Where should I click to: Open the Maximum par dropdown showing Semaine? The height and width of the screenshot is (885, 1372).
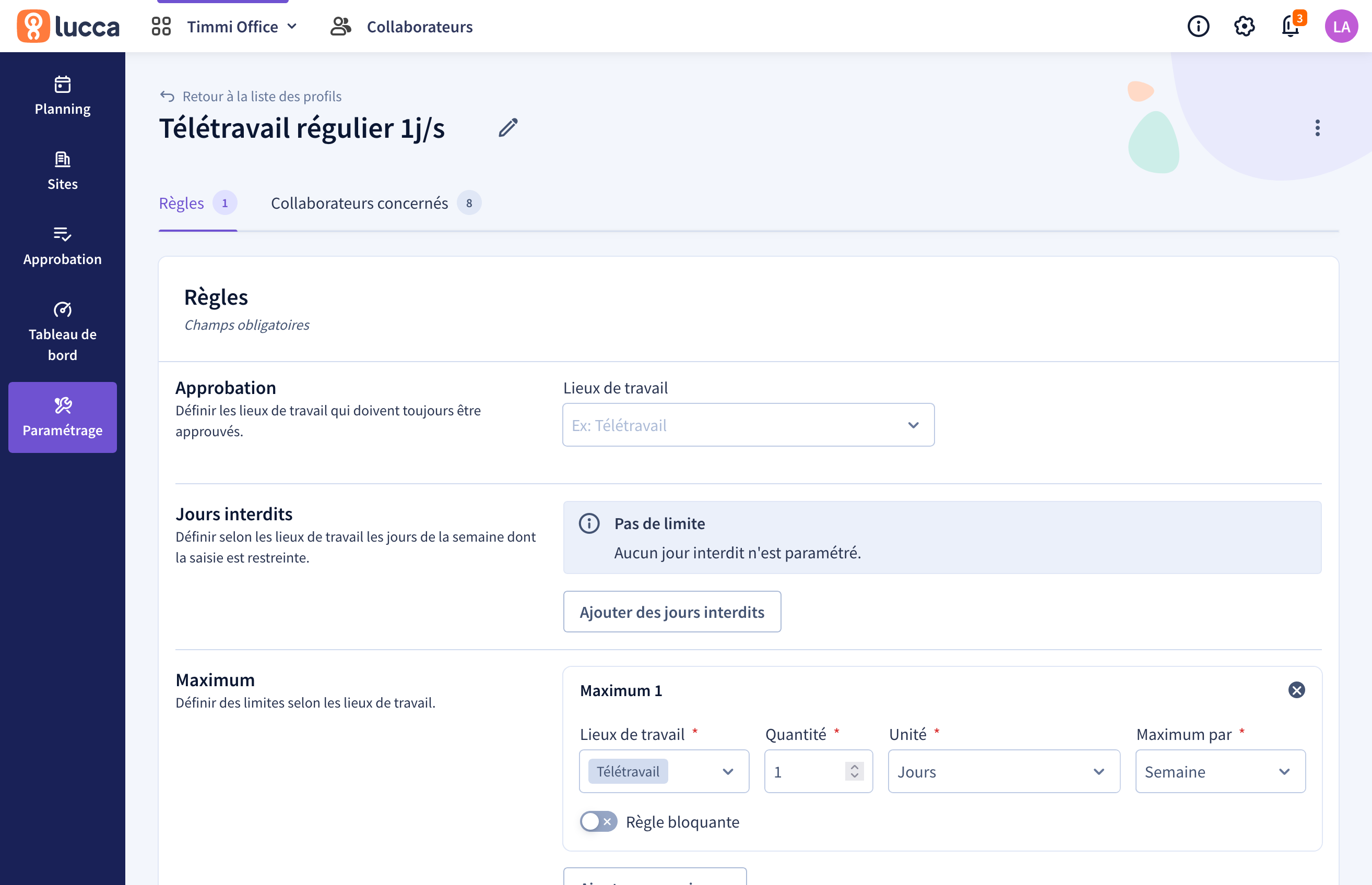tap(1220, 771)
